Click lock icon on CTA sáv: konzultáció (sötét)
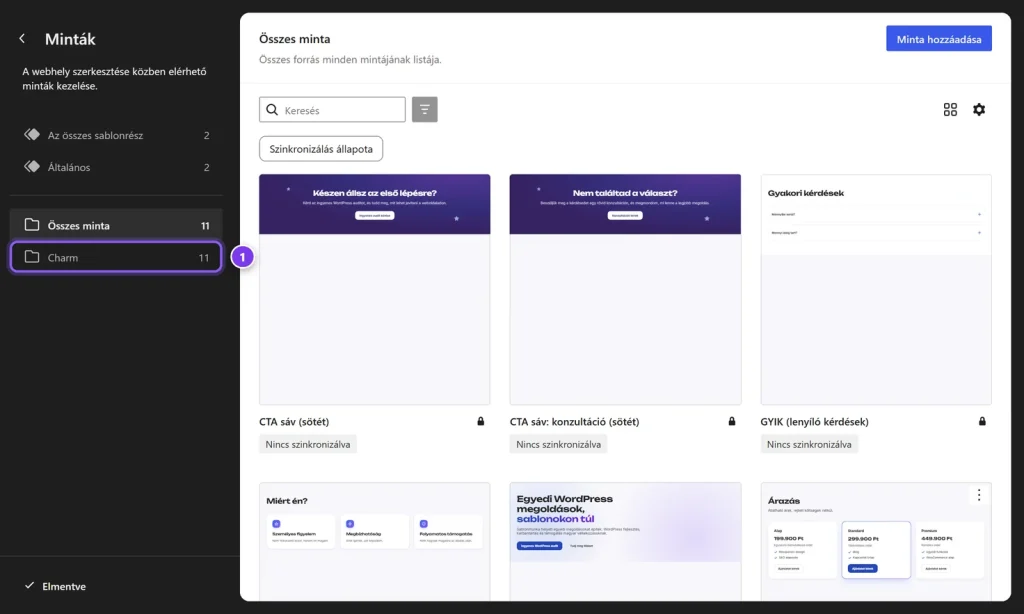The height and width of the screenshot is (614, 1024). pyautogui.click(x=731, y=421)
